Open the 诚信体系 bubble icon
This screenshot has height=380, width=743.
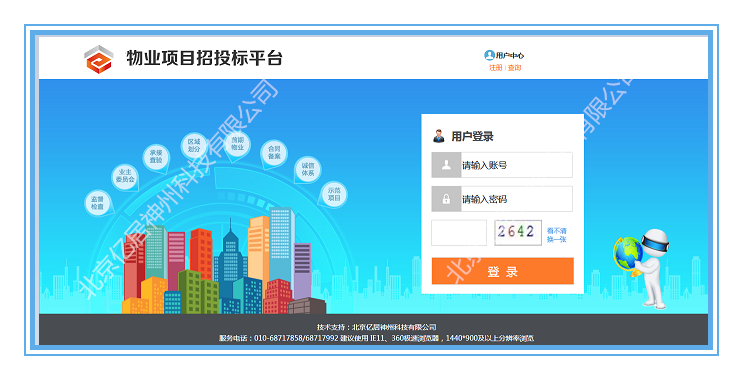click(308, 169)
